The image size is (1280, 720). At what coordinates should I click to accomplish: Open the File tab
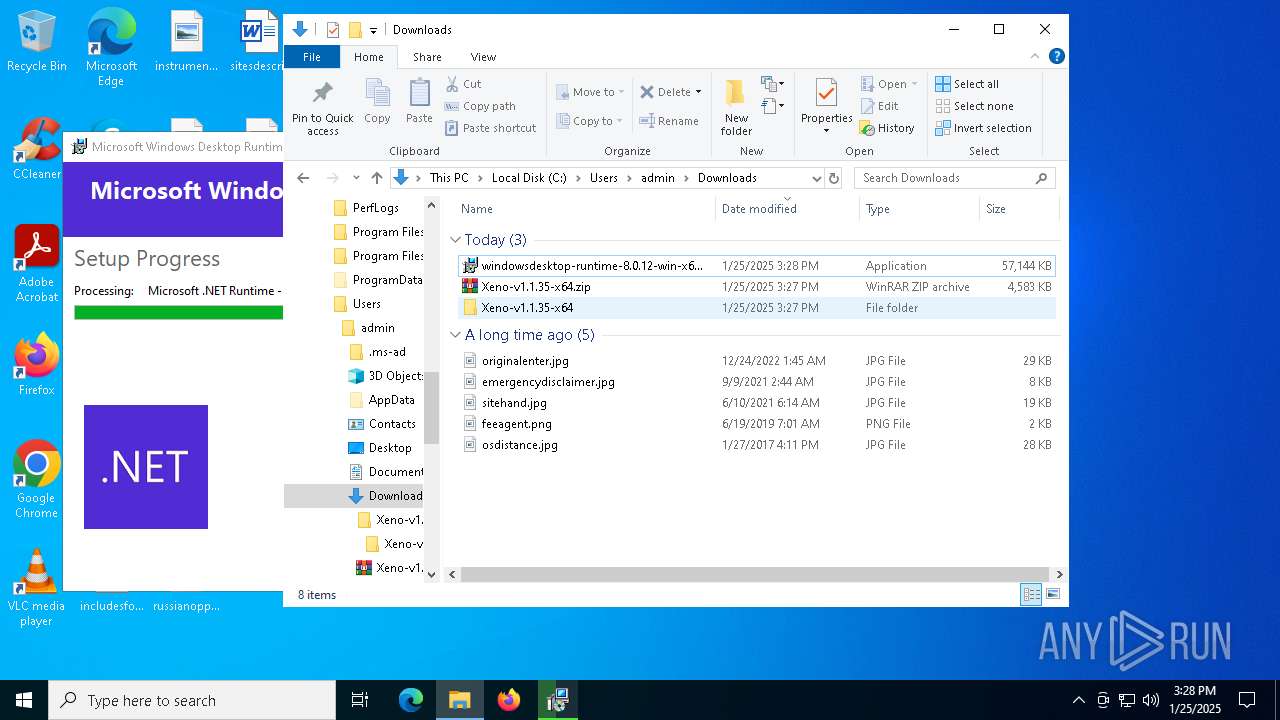coord(312,57)
